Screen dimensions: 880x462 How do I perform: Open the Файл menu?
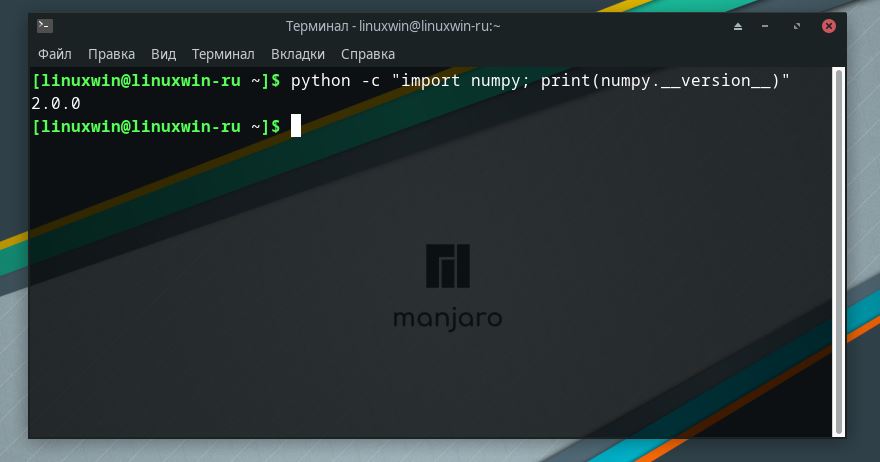[x=55, y=54]
